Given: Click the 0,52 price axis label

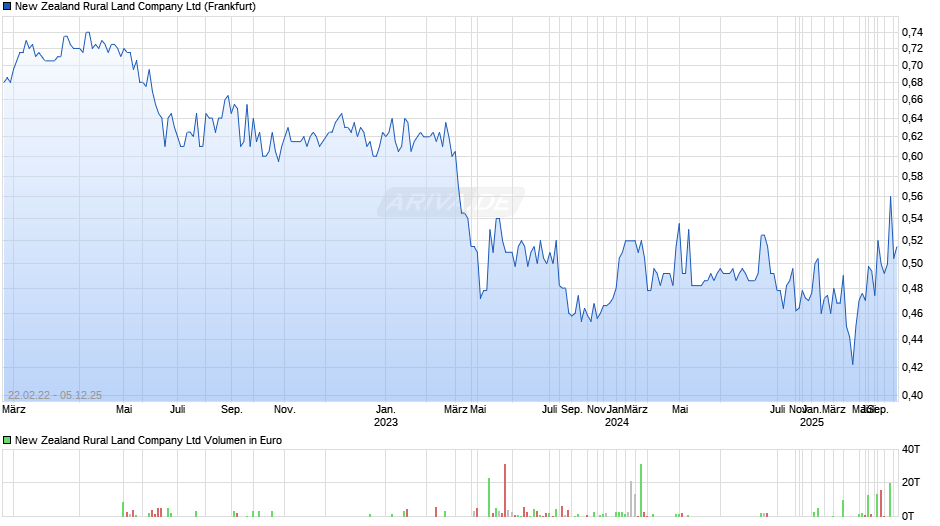Looking at the screenshot, I should click(912, 241).
